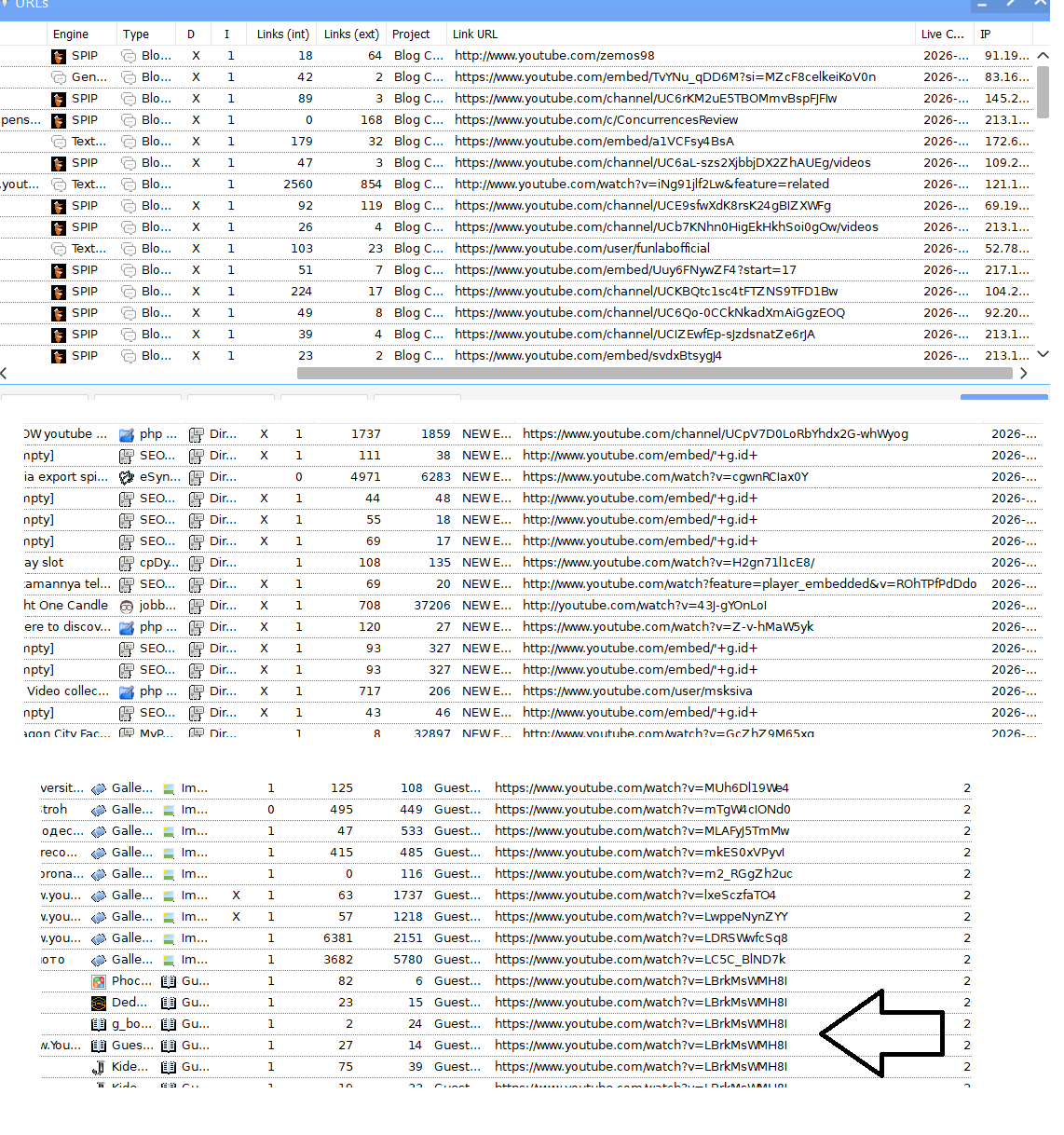Click the SPIP engine icon in zemos98 row

tap(59, 56)
